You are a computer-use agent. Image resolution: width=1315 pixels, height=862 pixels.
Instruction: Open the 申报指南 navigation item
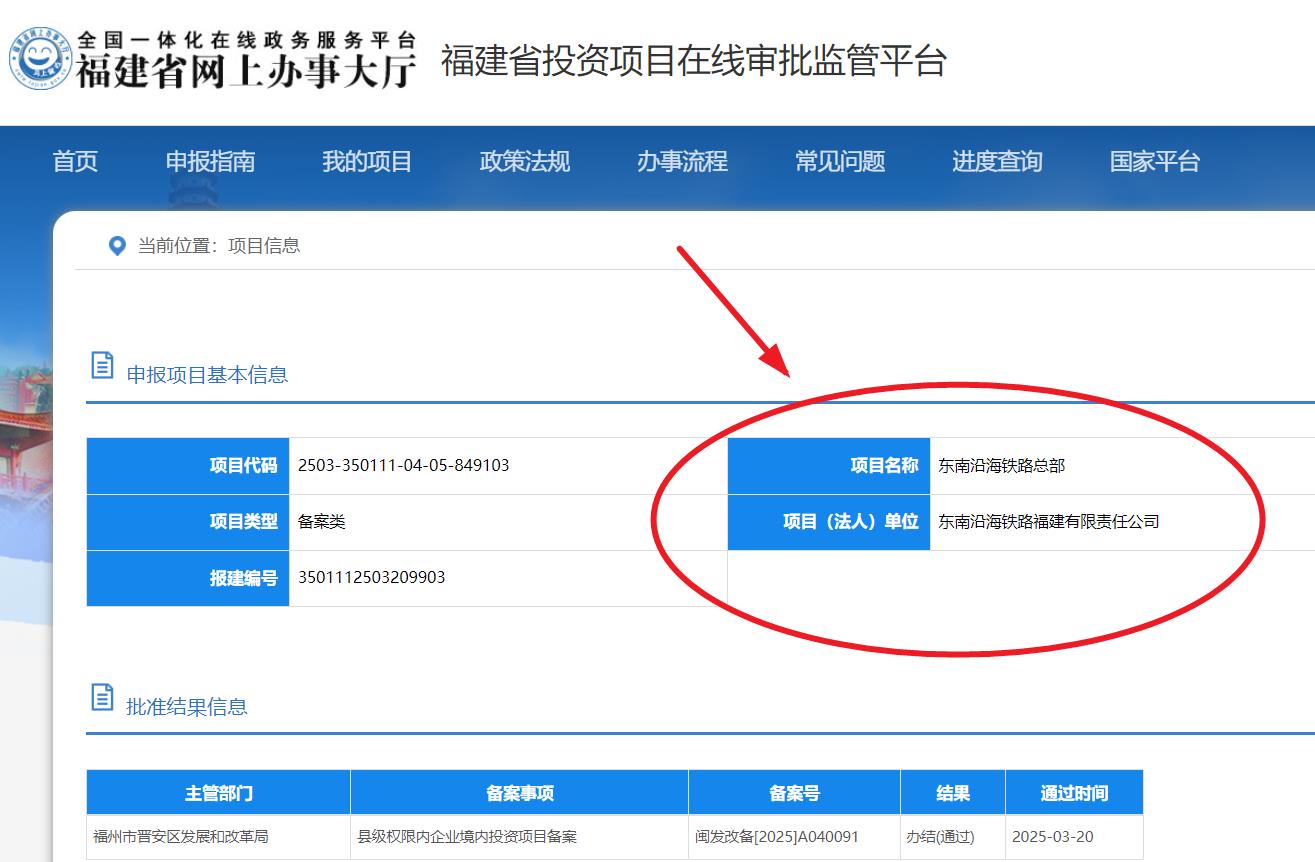(210, 161)
